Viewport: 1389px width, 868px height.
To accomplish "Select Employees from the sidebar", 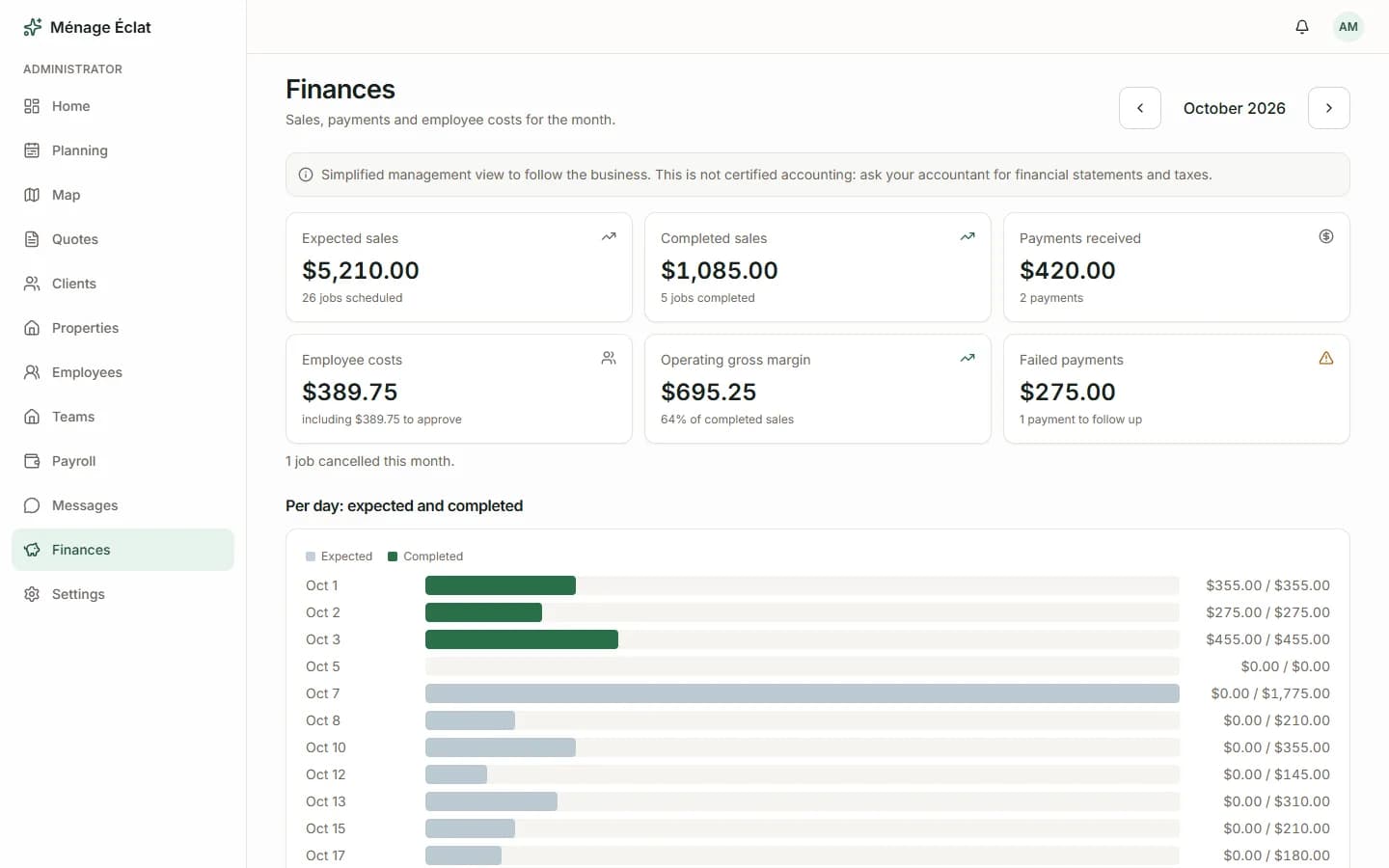I will pyautogui.click(x=123, y=372).
